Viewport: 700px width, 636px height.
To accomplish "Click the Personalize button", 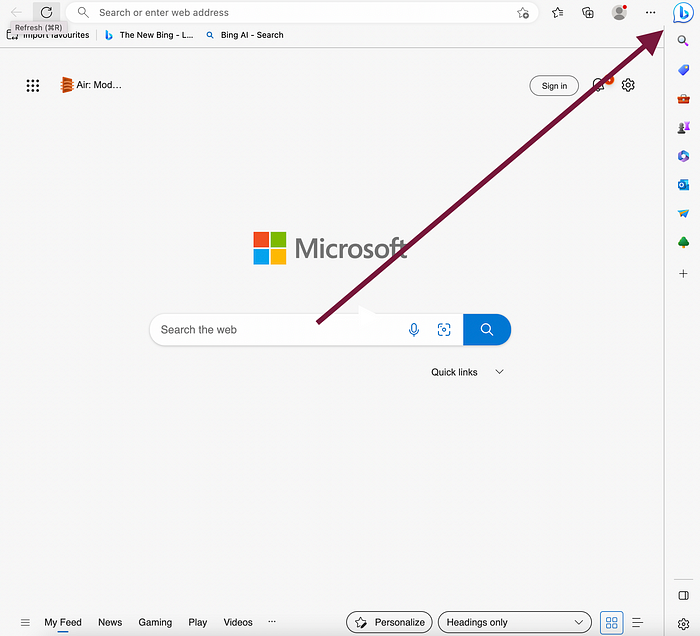I will [389, 622].
